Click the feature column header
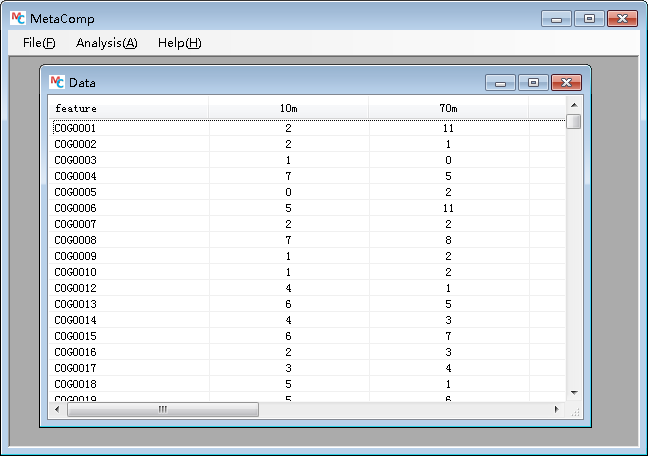The width and height of the screenshot is (648, 456). (128, 108)
